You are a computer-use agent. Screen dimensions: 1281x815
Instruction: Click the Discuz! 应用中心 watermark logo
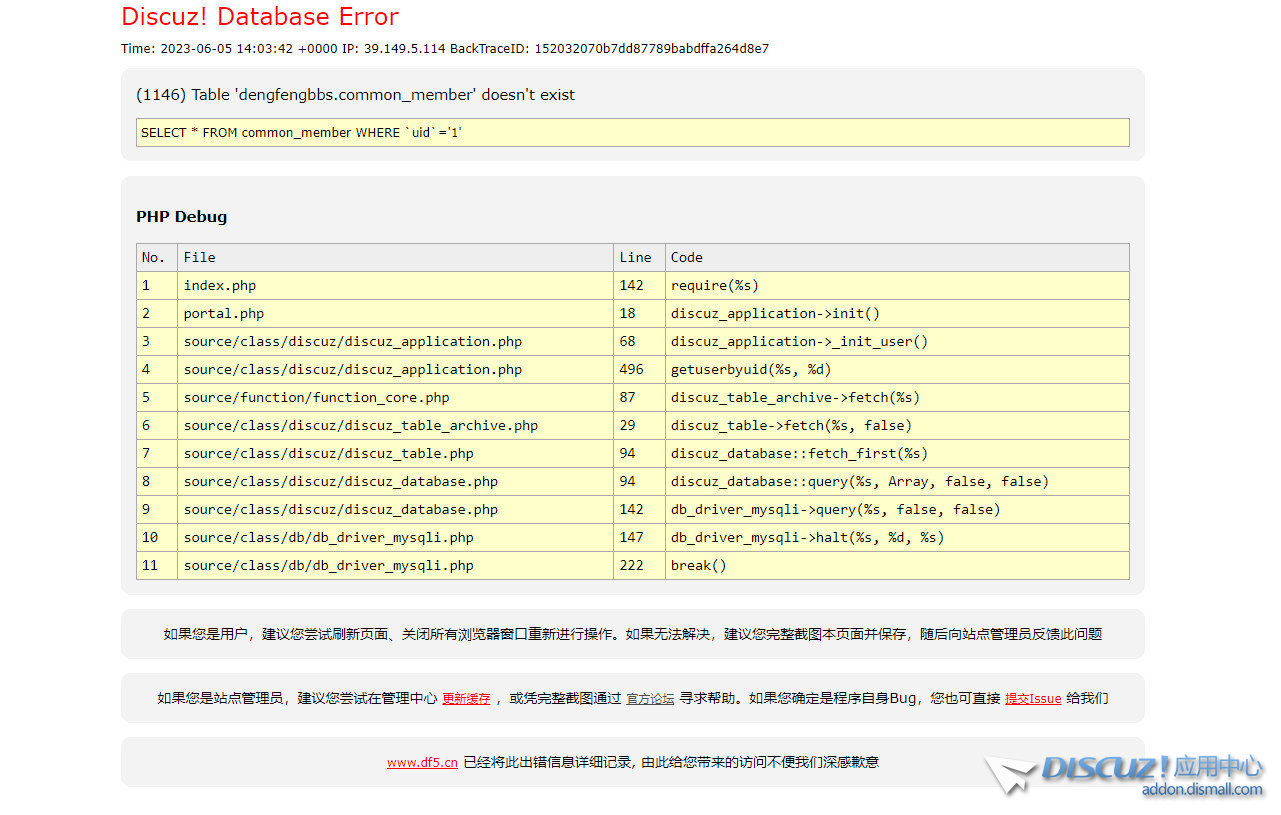click(1150, 768)
